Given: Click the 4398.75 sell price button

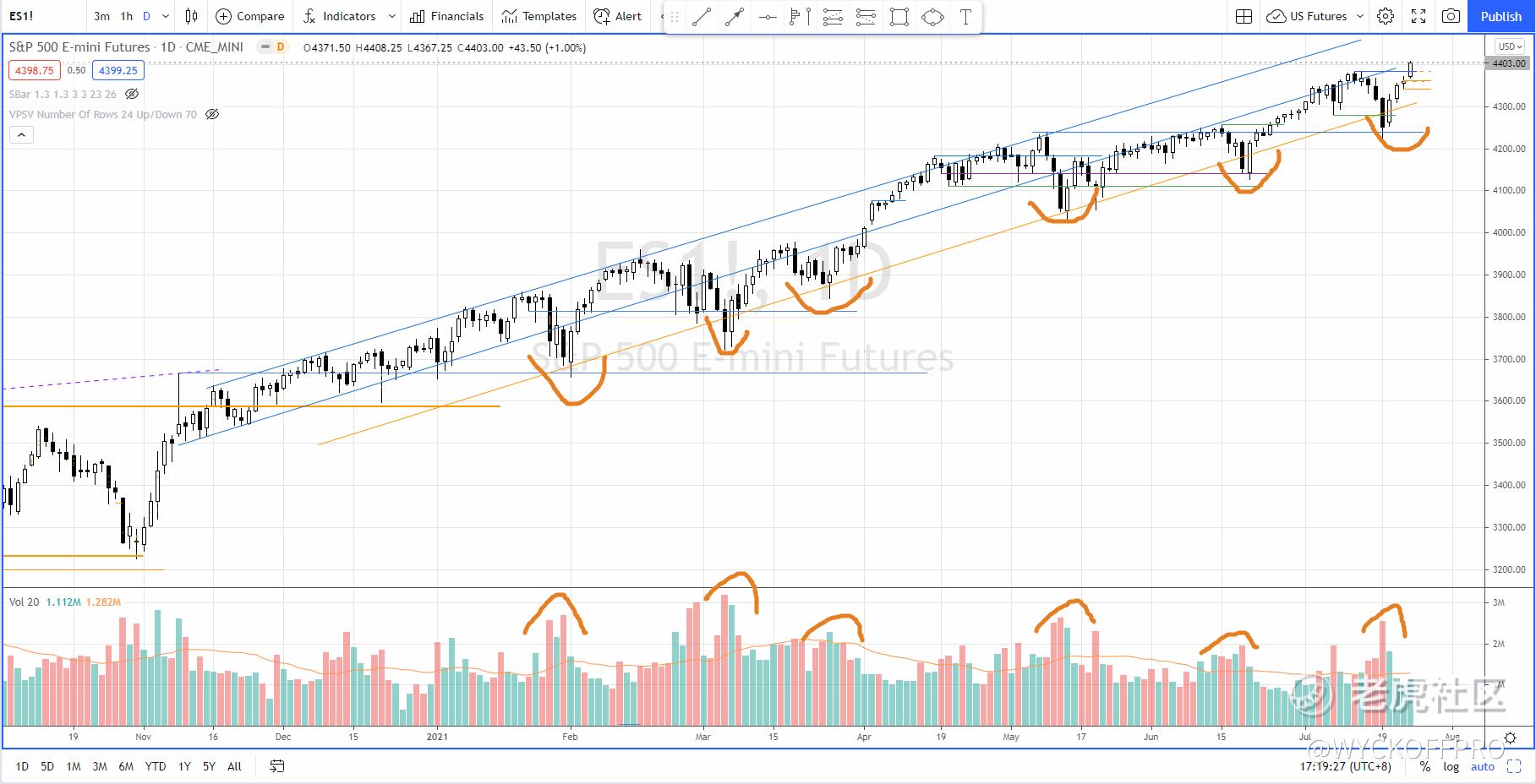Looking at the screenshot, I should pos(35,70).
